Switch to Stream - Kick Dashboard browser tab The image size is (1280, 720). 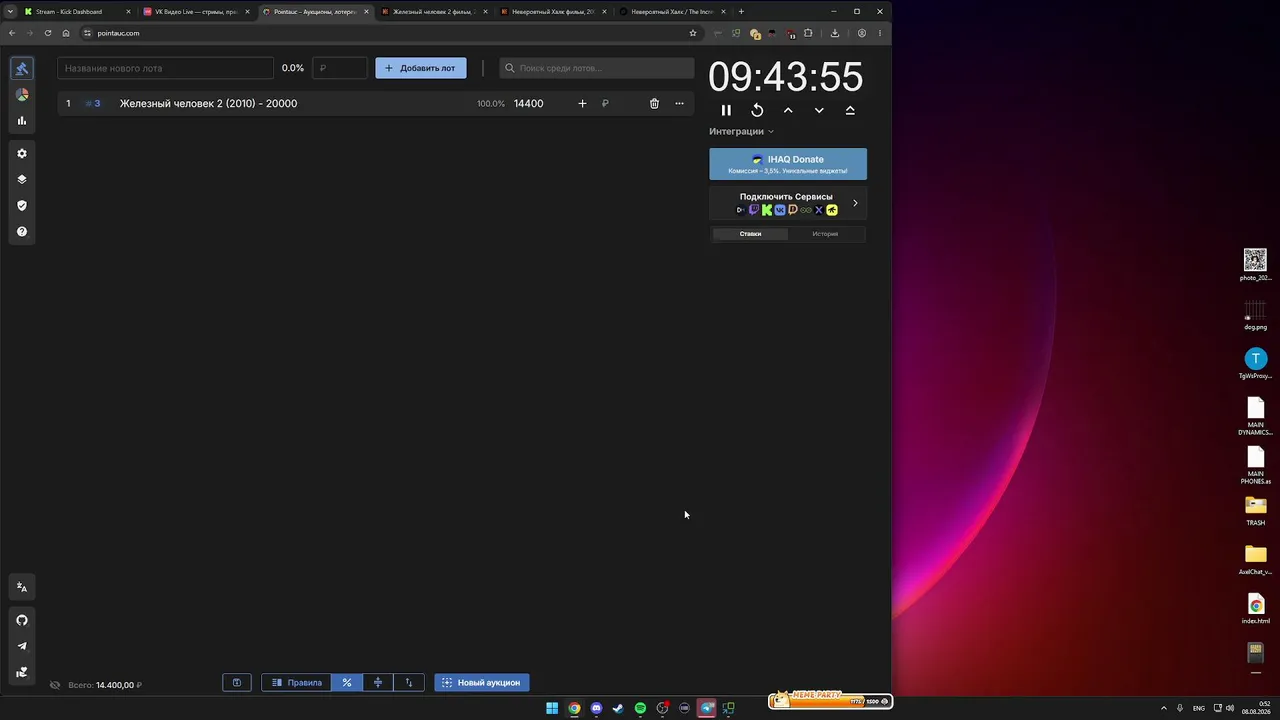coord(75,12)
